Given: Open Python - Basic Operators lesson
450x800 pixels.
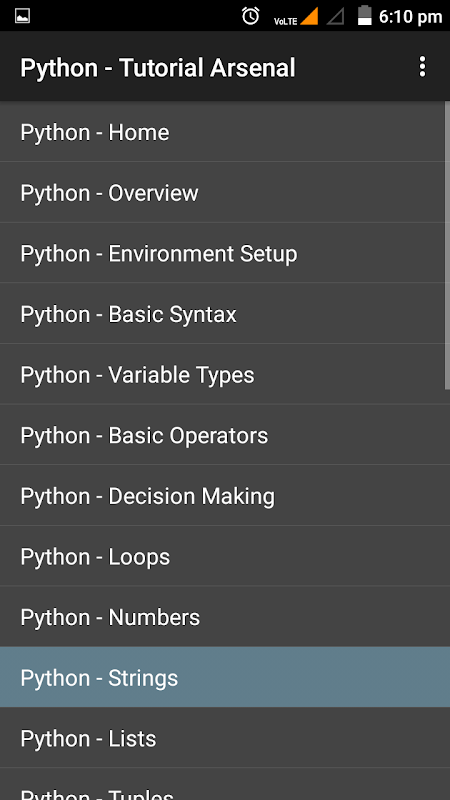Looking at the screenshot, I should (222, 435).
